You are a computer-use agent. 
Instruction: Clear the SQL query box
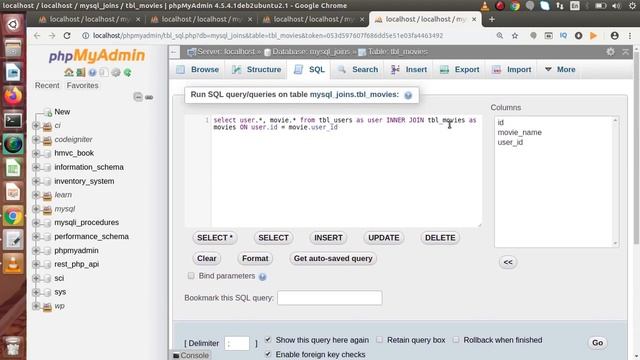point(207,259)
